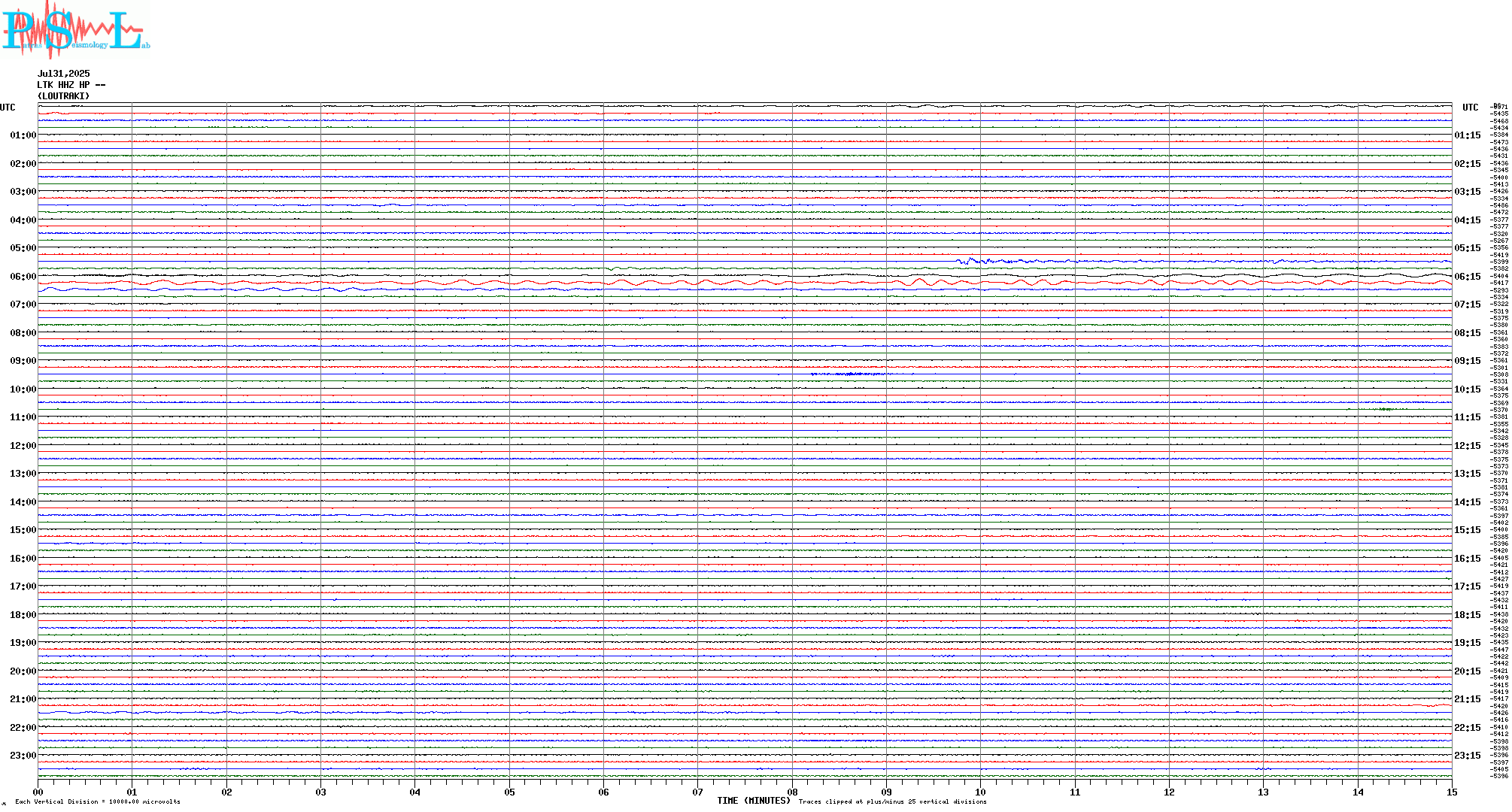This screenshot has width=1512, height=812.
Task: Click the 21:00 hour label
Action: 23,699
